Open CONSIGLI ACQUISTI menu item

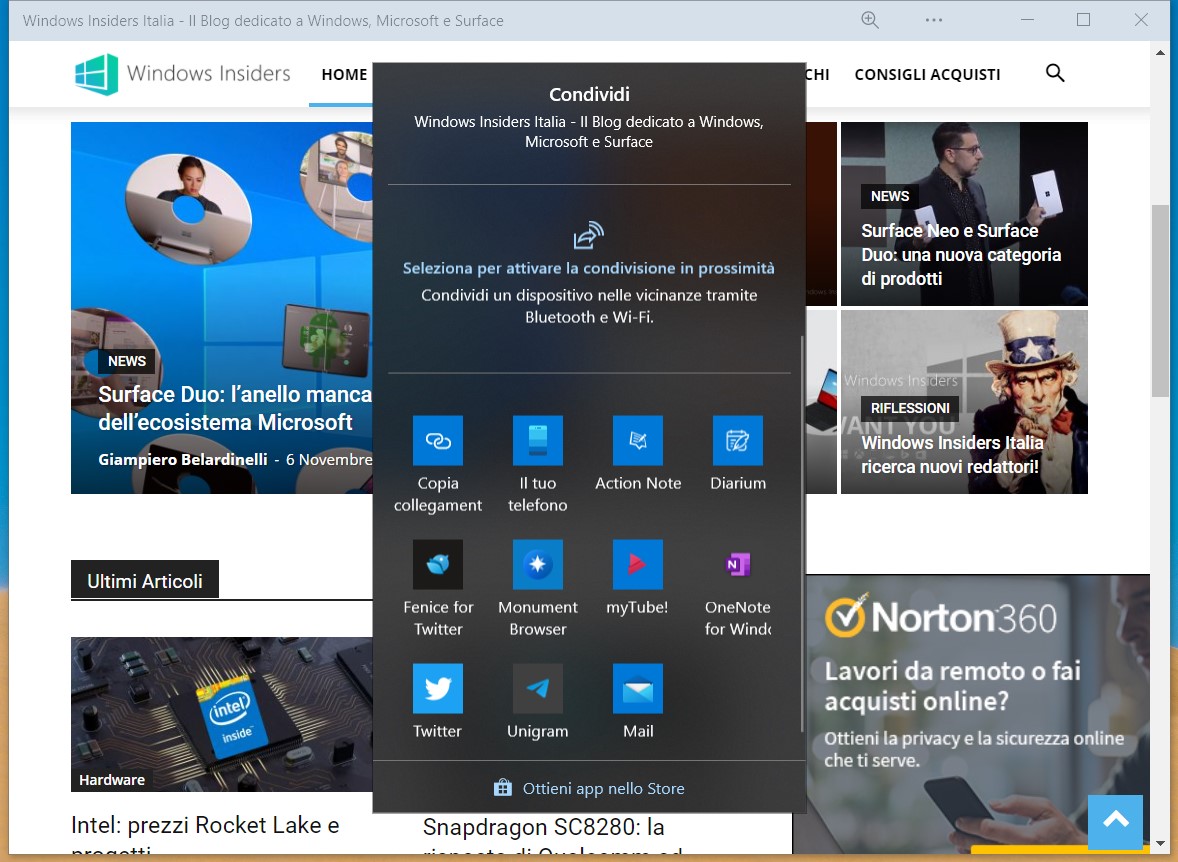coord(927,74)
